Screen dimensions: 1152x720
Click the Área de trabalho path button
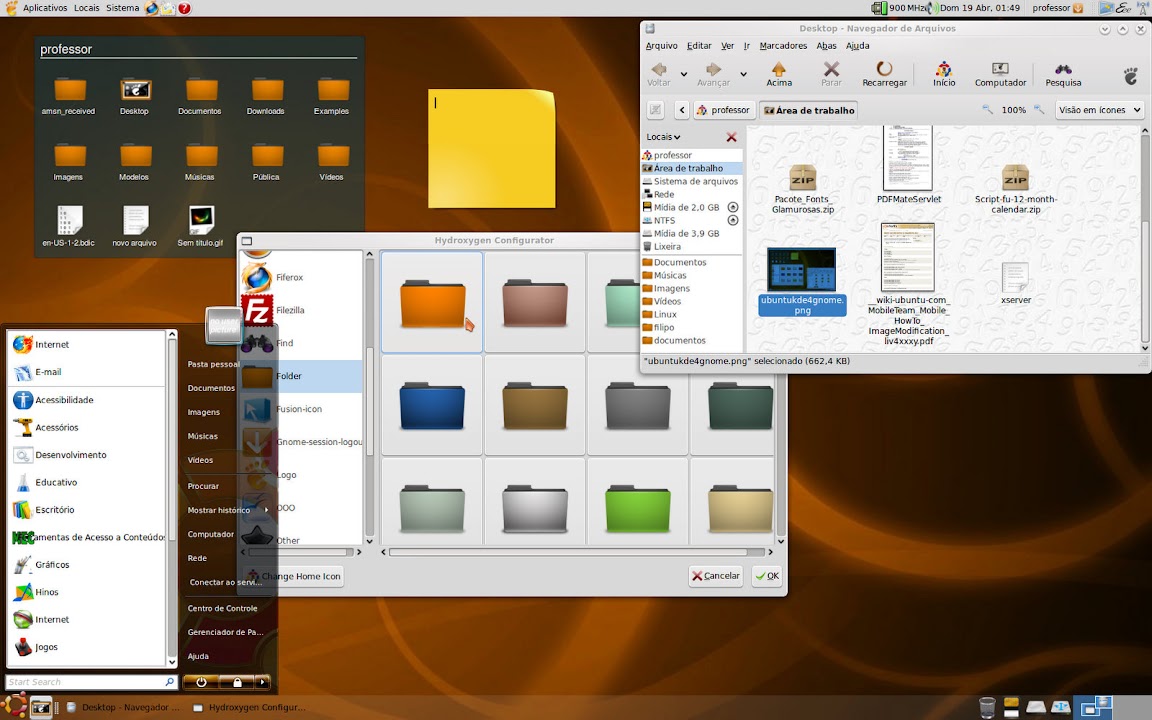click(x=809, y=110)
